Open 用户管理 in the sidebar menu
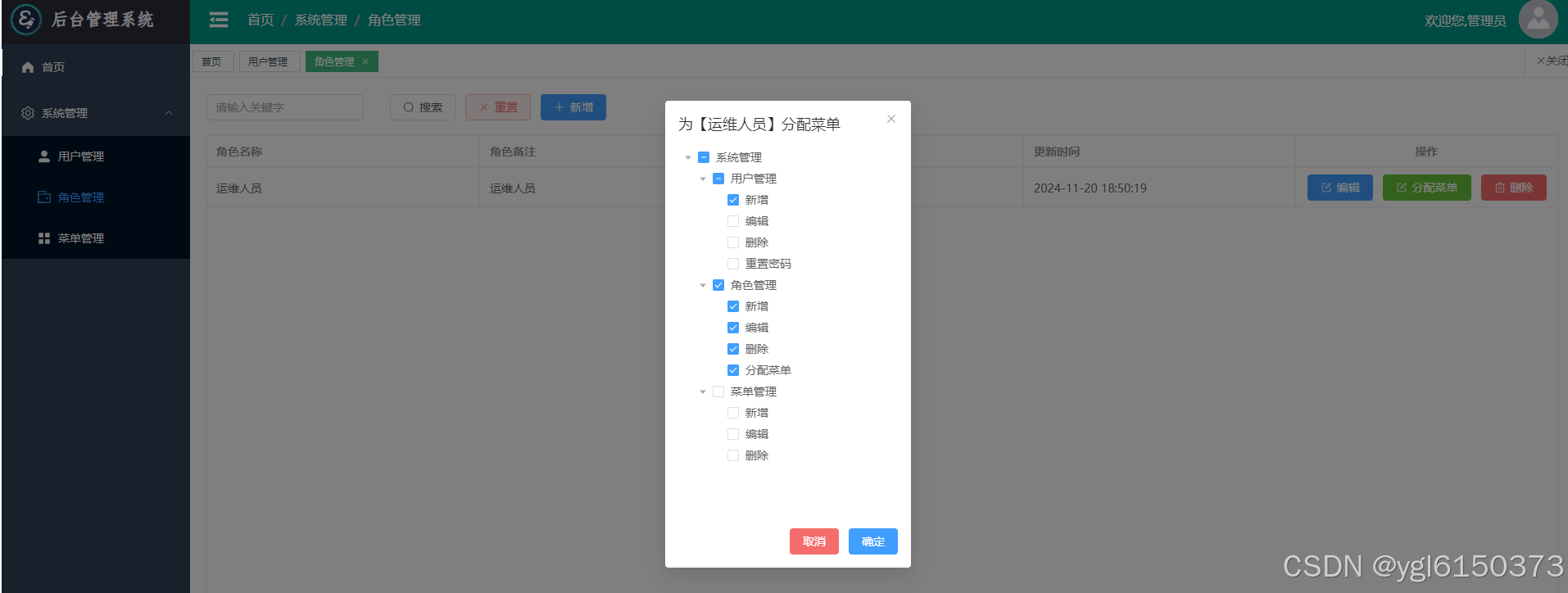1568x593 pixels. pos(96,156)
